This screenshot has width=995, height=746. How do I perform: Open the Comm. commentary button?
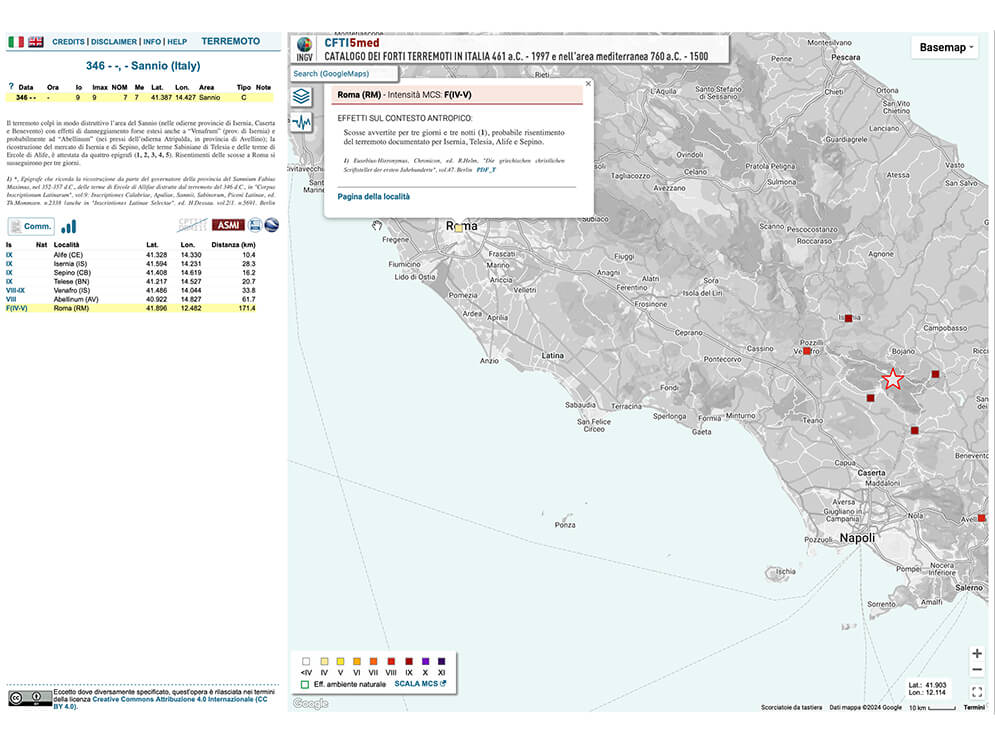pyautogui.click(x=31, y=226)
